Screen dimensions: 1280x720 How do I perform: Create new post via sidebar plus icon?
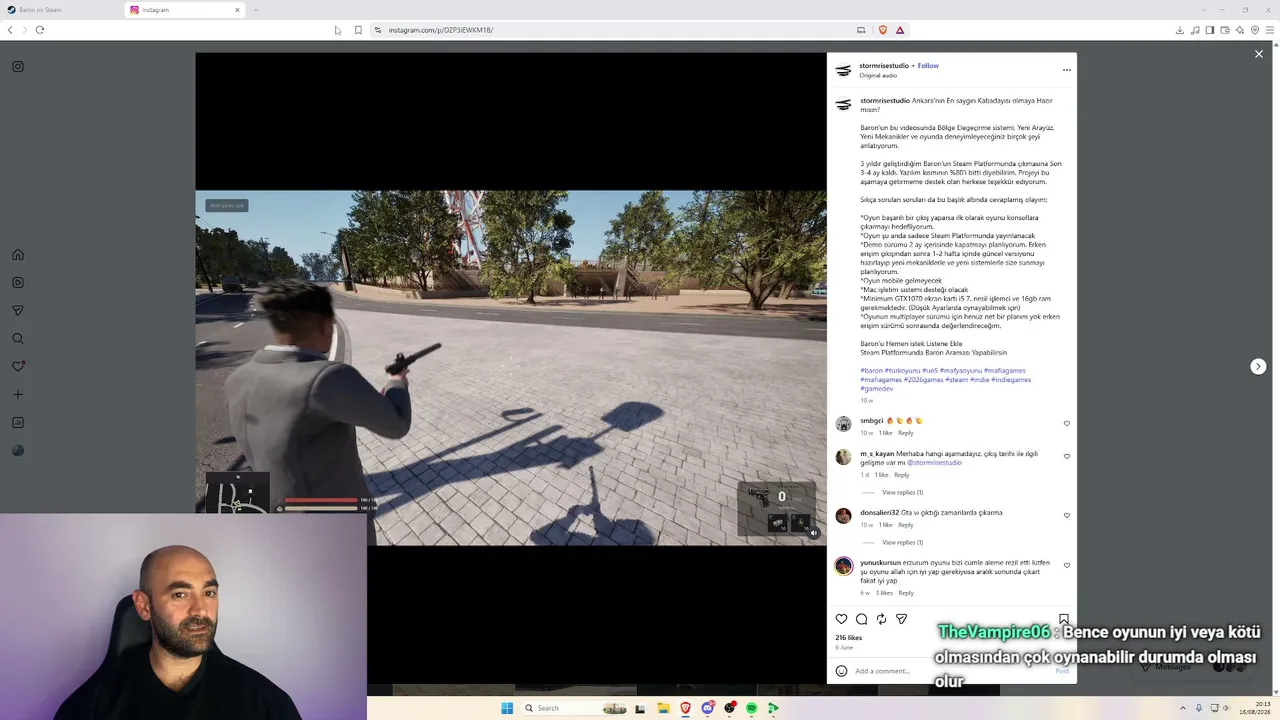click(x=18, y=394)
